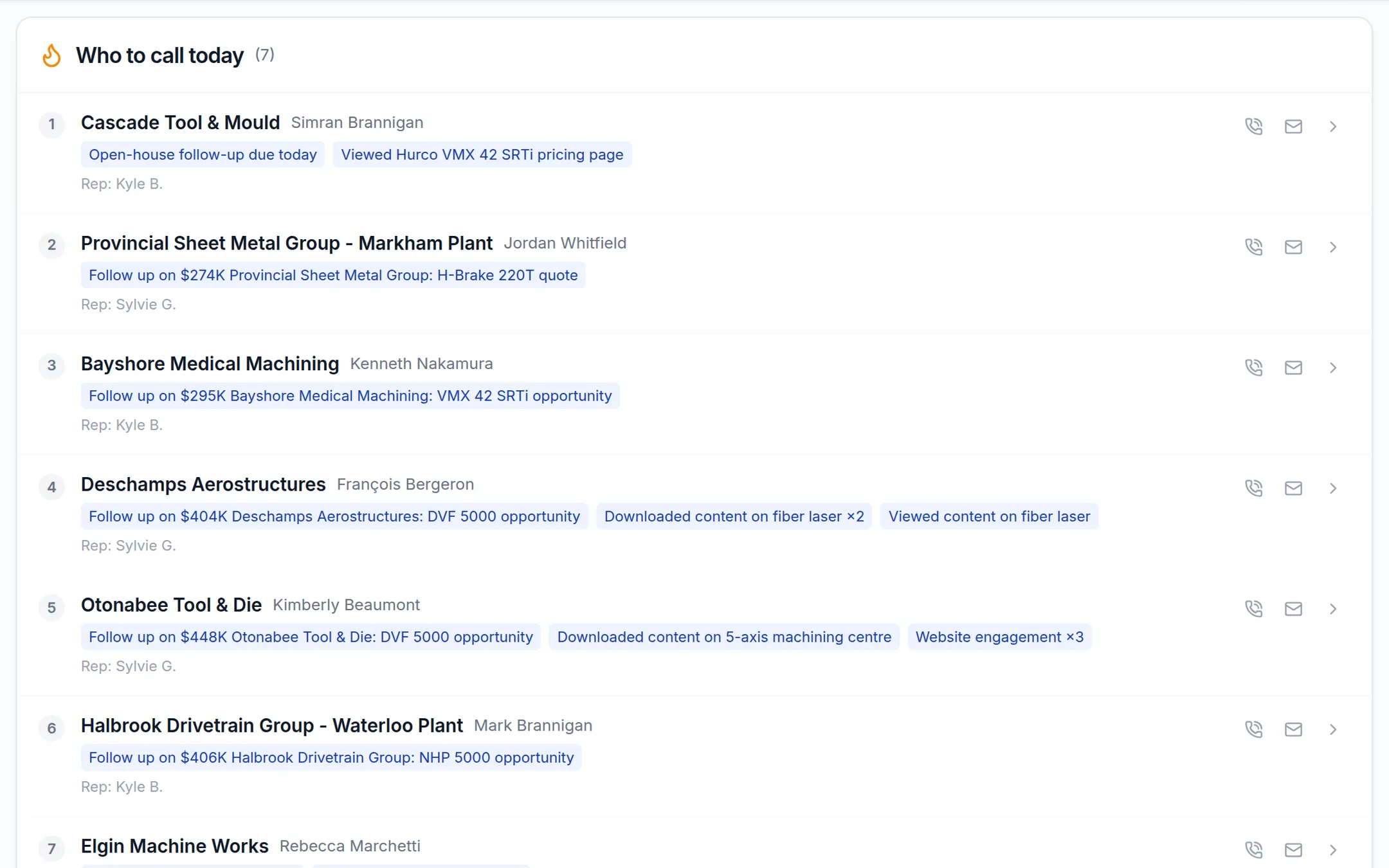Select contact name Rebecca Marchetti
This screenshot has width=1389, height=868.
[350, 845]
